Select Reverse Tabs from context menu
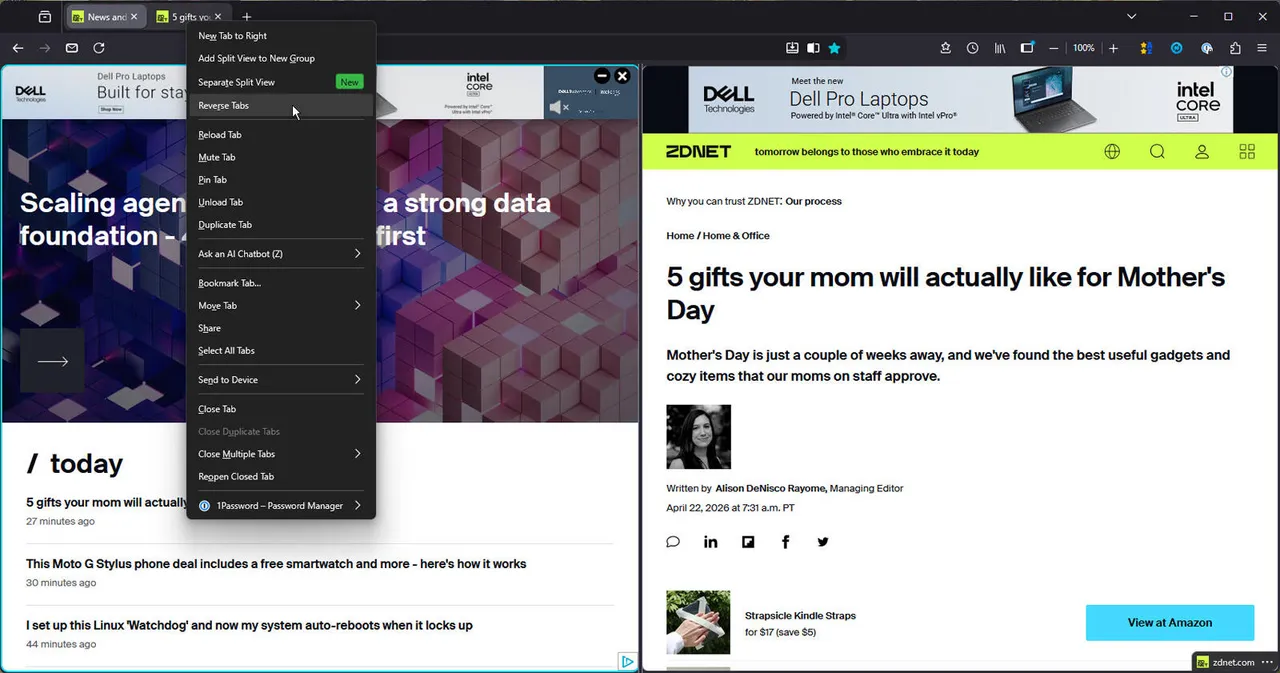This screenshot has height=673, width=1280. tap(224, 106)
